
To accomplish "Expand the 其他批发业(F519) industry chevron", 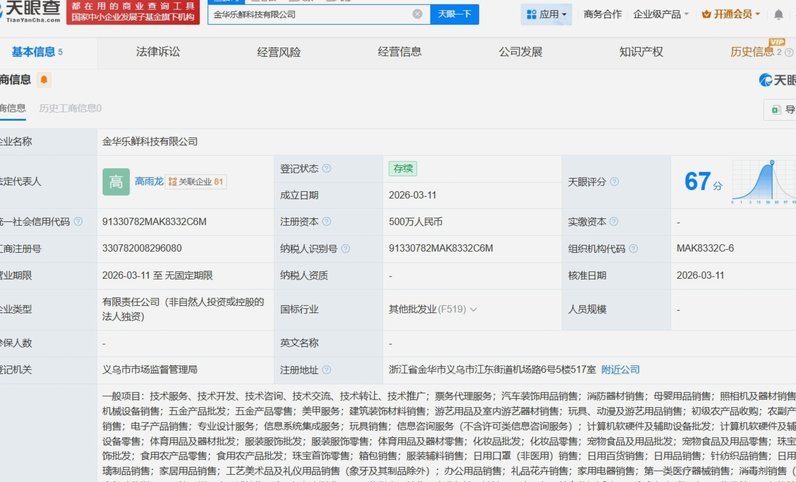I will (473, 309).
